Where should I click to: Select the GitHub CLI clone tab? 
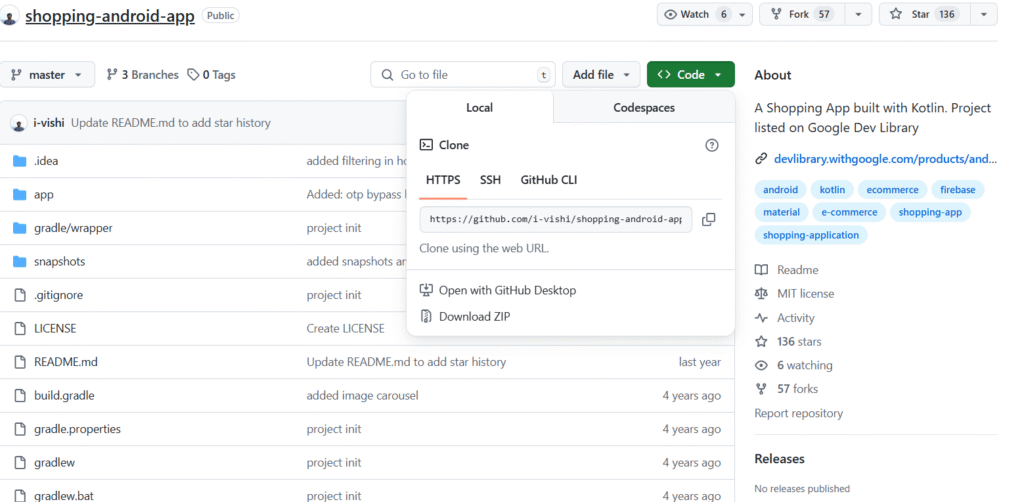point(549,180)
